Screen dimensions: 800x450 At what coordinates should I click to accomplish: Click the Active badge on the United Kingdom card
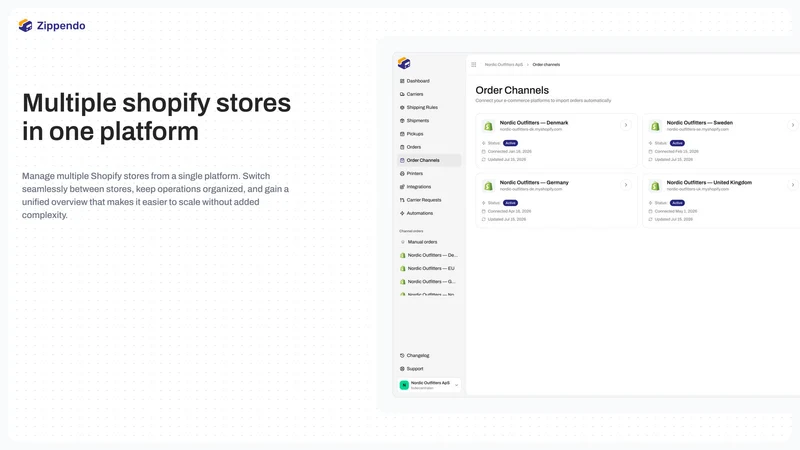pyautogui.click(x=677, y=203)
